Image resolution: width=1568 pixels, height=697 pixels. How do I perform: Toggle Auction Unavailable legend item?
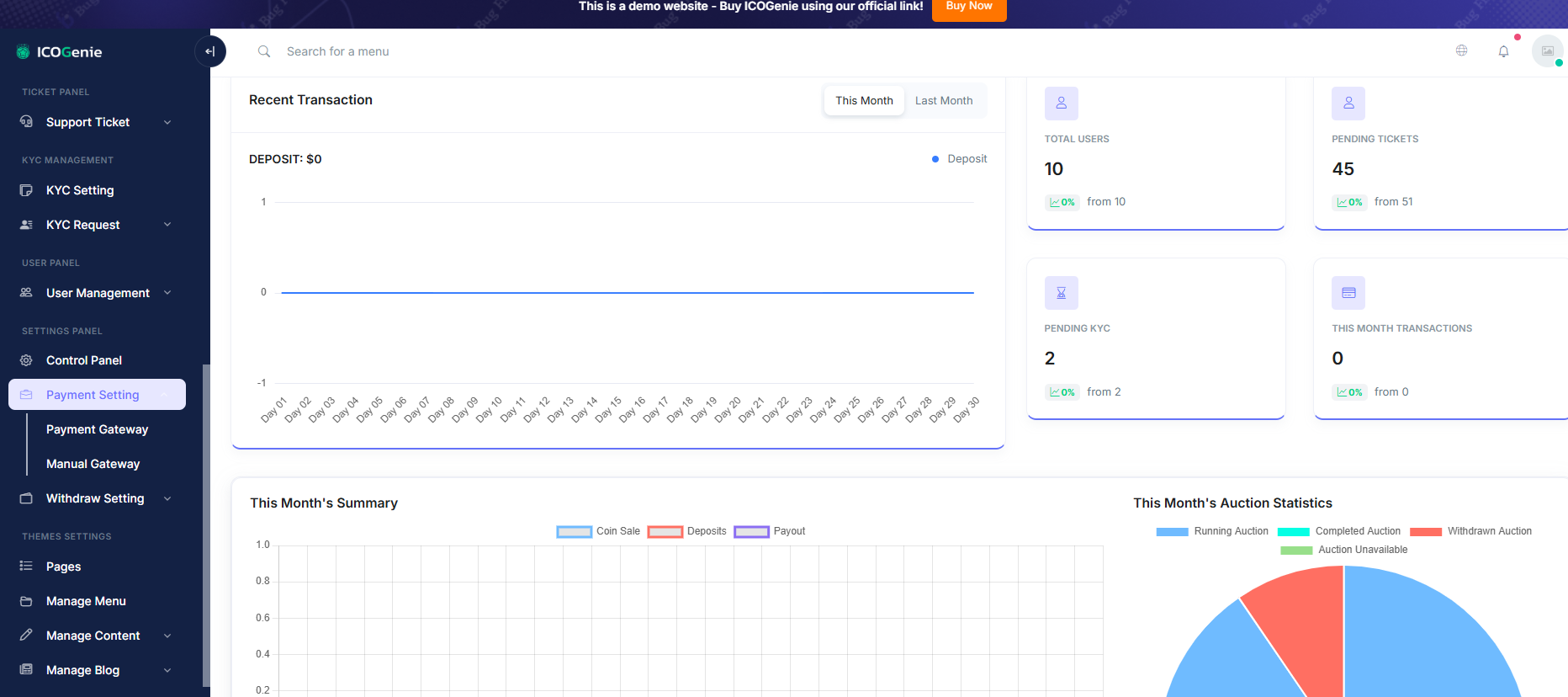(x=1343, y=550)
